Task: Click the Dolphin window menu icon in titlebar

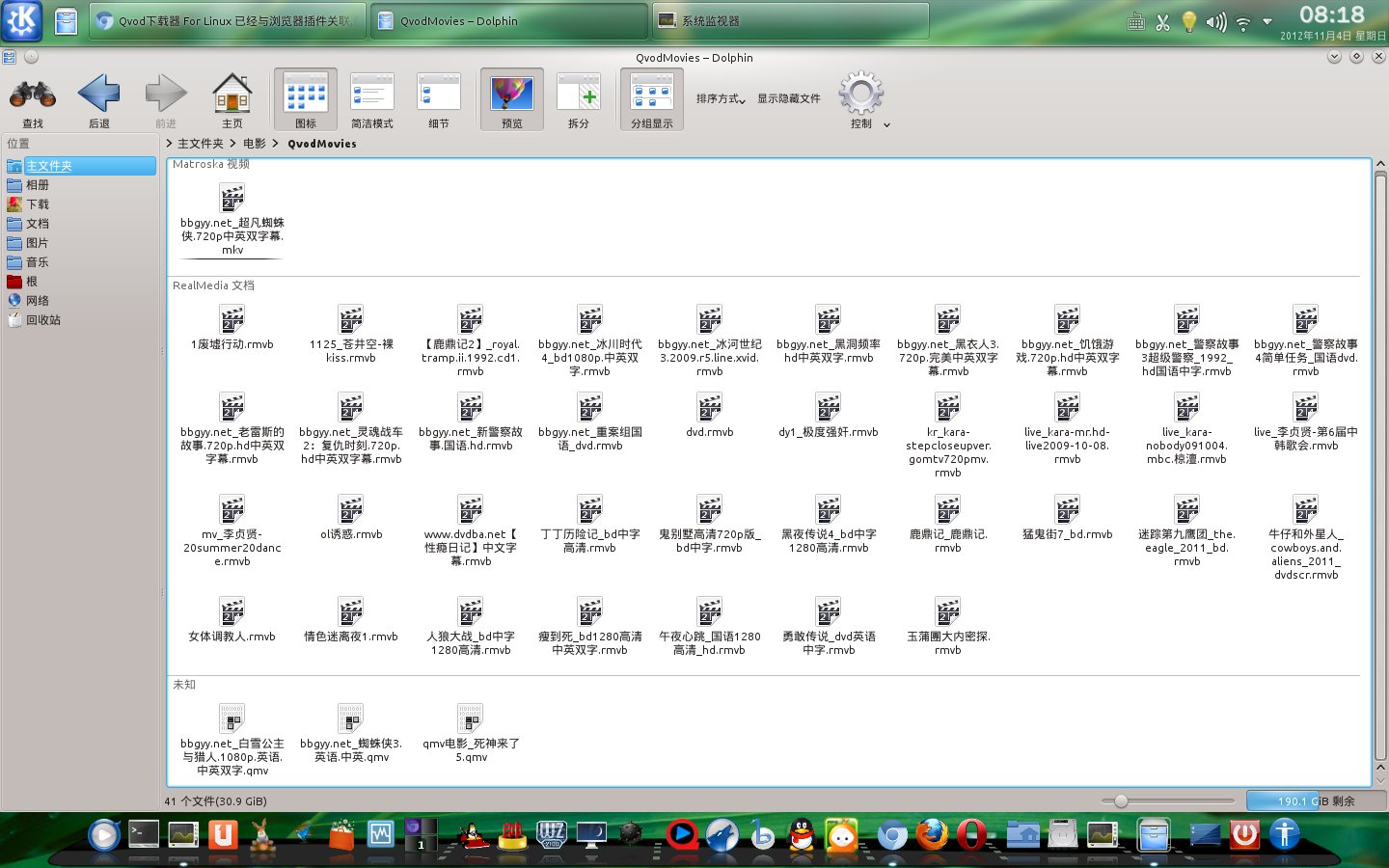Action: (x=9, y=57)
